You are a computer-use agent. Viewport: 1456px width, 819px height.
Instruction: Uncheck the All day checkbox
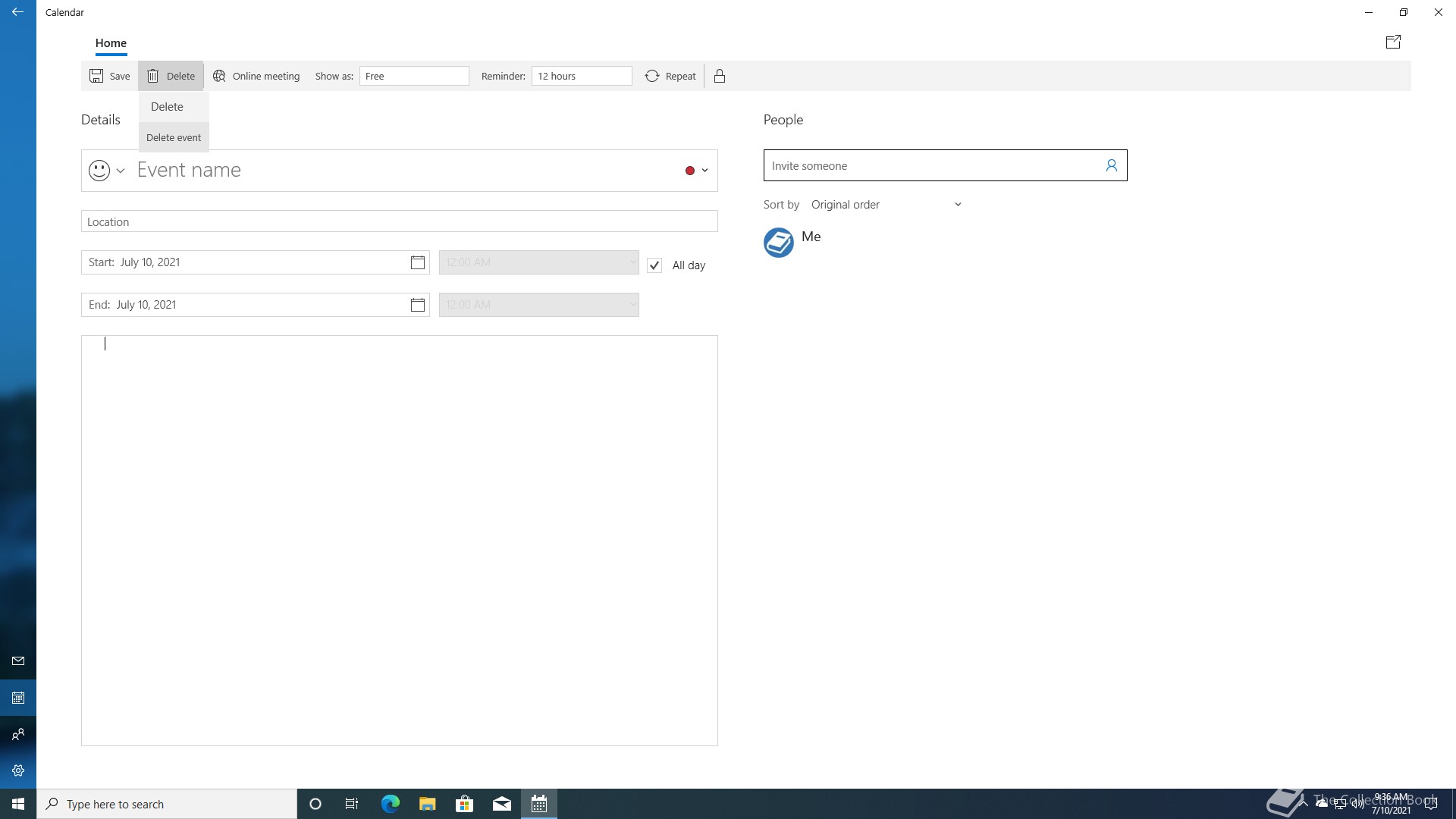tap(654, 265)
